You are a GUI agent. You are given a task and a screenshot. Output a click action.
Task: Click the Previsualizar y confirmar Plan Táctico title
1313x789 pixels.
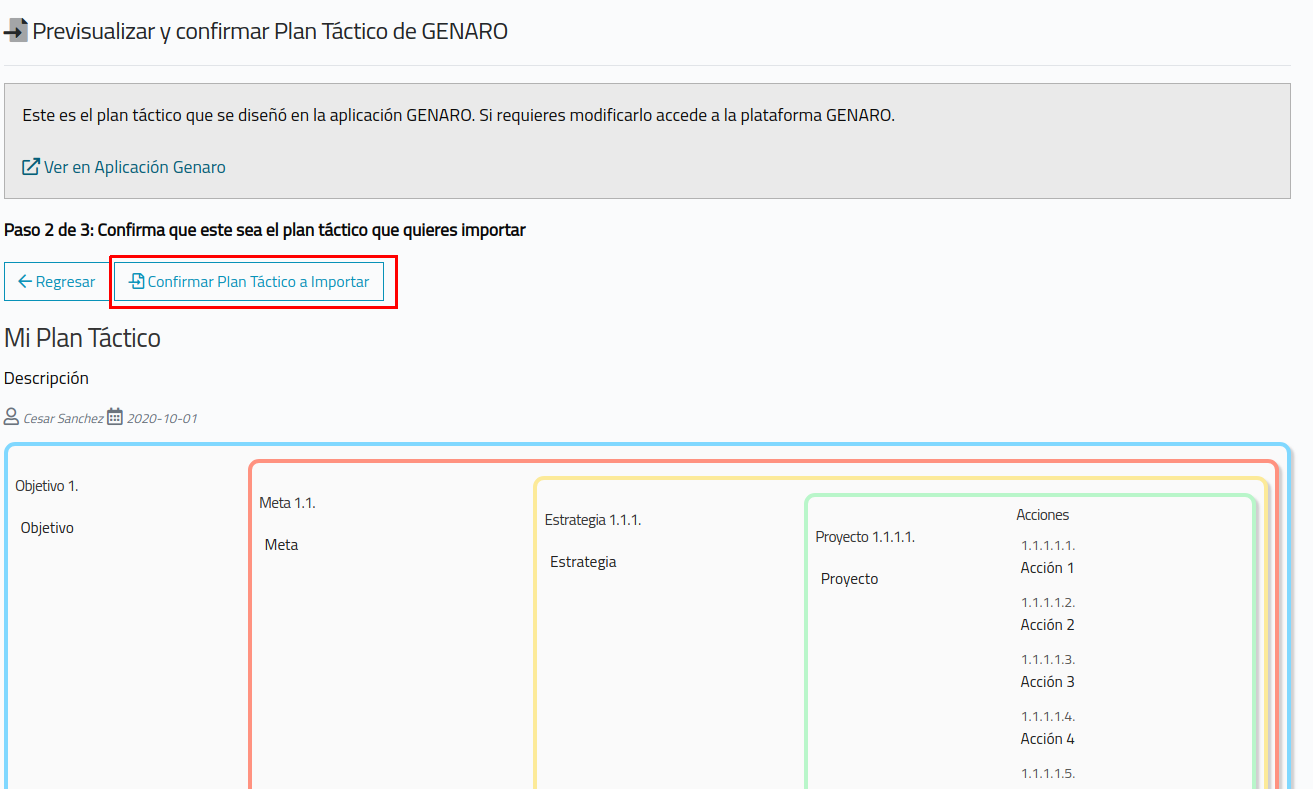(x=270, y=32)
